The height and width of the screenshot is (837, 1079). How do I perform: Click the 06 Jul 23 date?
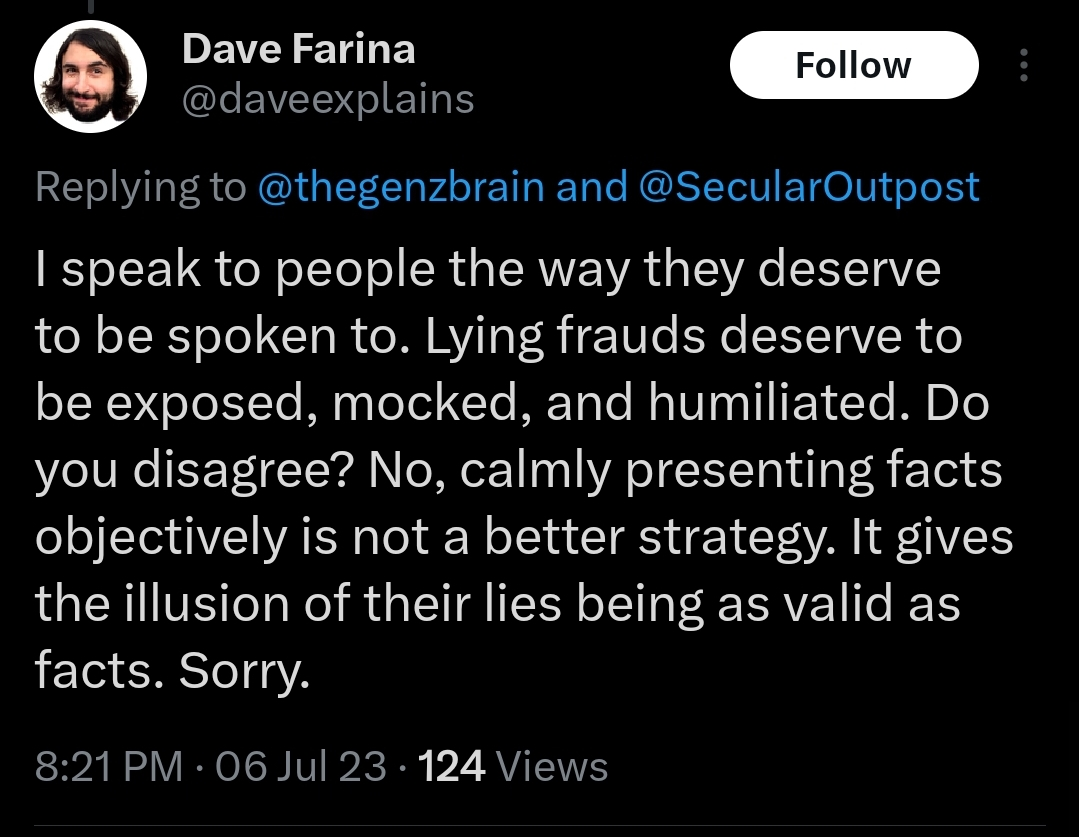pyautogui.click(x=301, y=766)
